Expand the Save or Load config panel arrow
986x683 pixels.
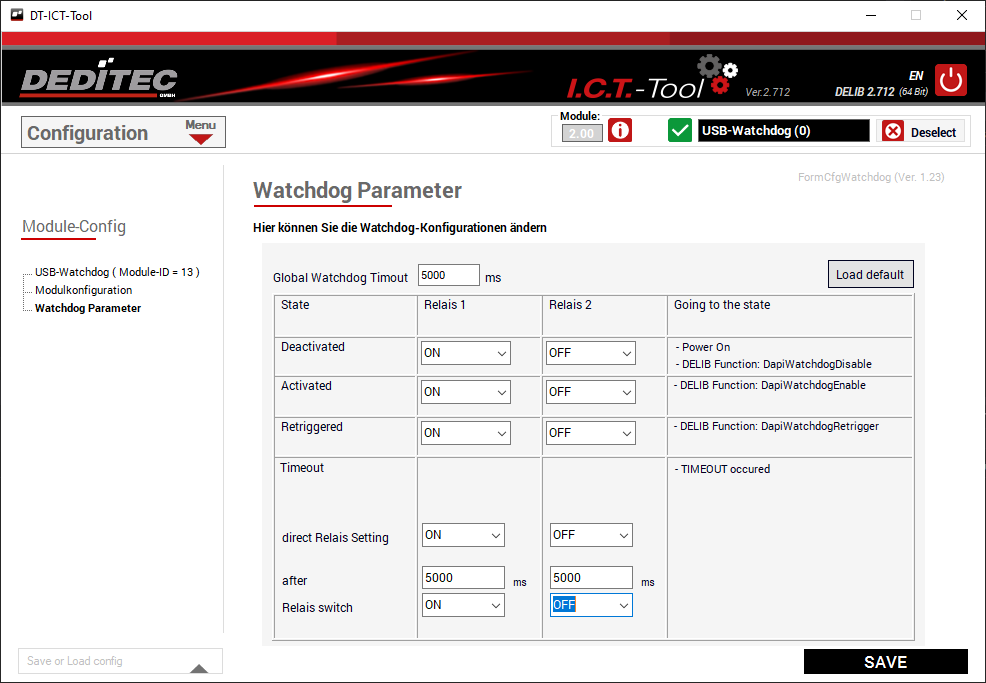pyautogui.click(x=199, y=668)
